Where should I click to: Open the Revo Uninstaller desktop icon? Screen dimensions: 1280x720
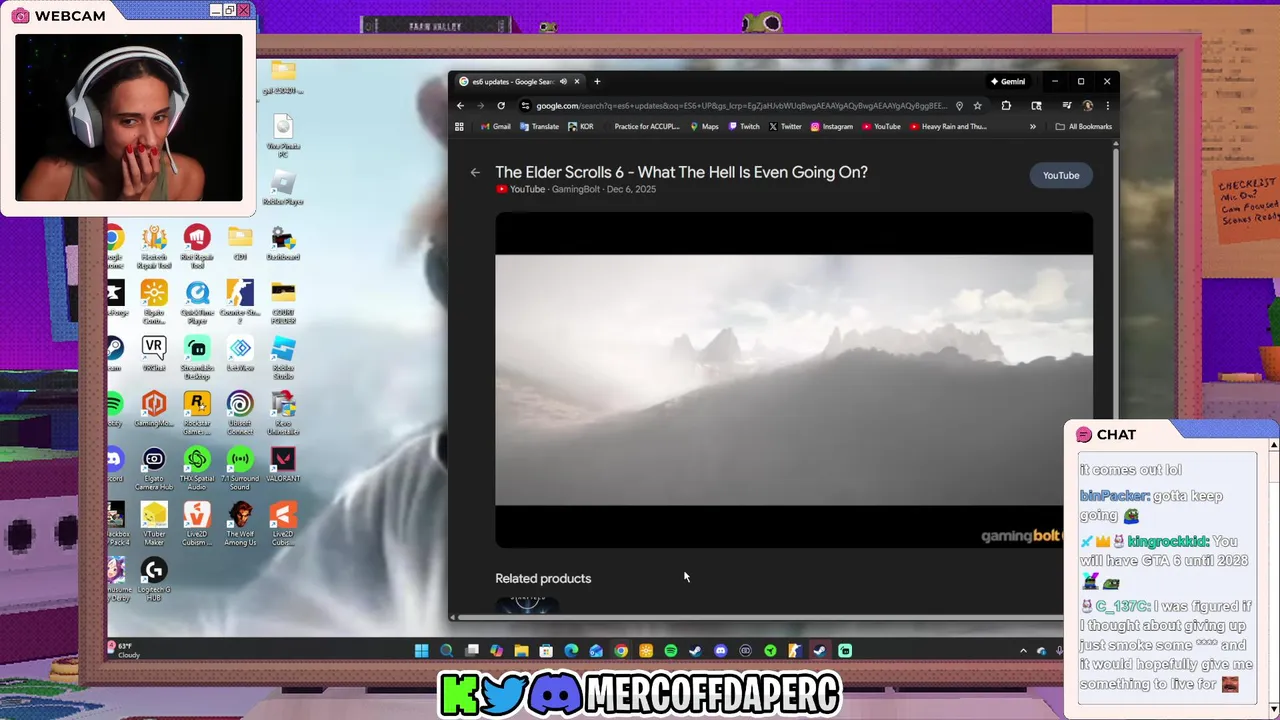pyautogui.click(x=283, y=413)
